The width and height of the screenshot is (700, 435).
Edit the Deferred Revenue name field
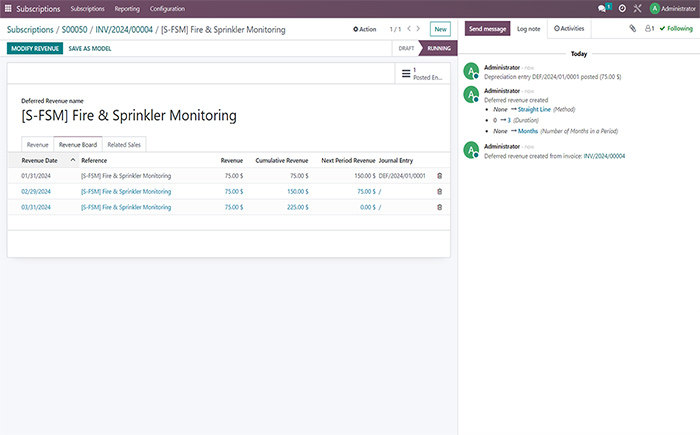coord(129,115)
